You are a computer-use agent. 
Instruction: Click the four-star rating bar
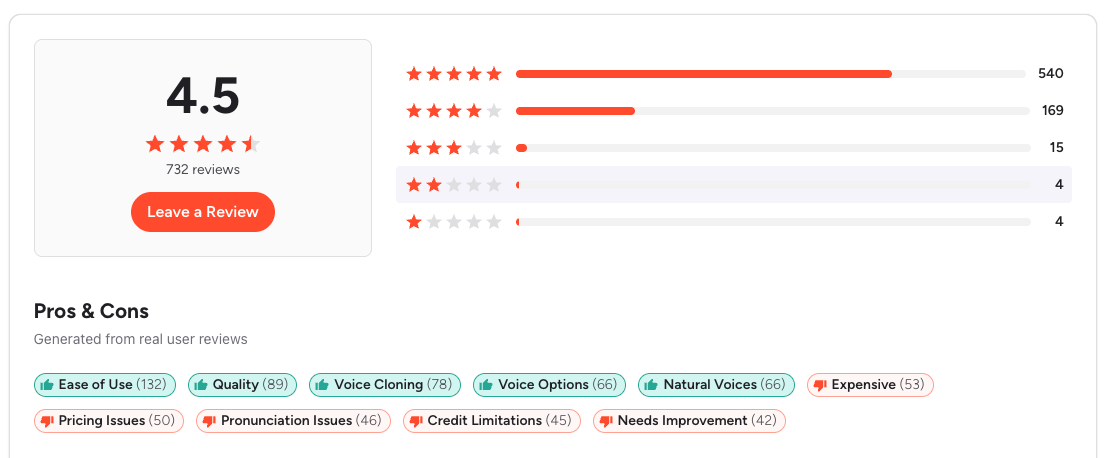point(771,110)
